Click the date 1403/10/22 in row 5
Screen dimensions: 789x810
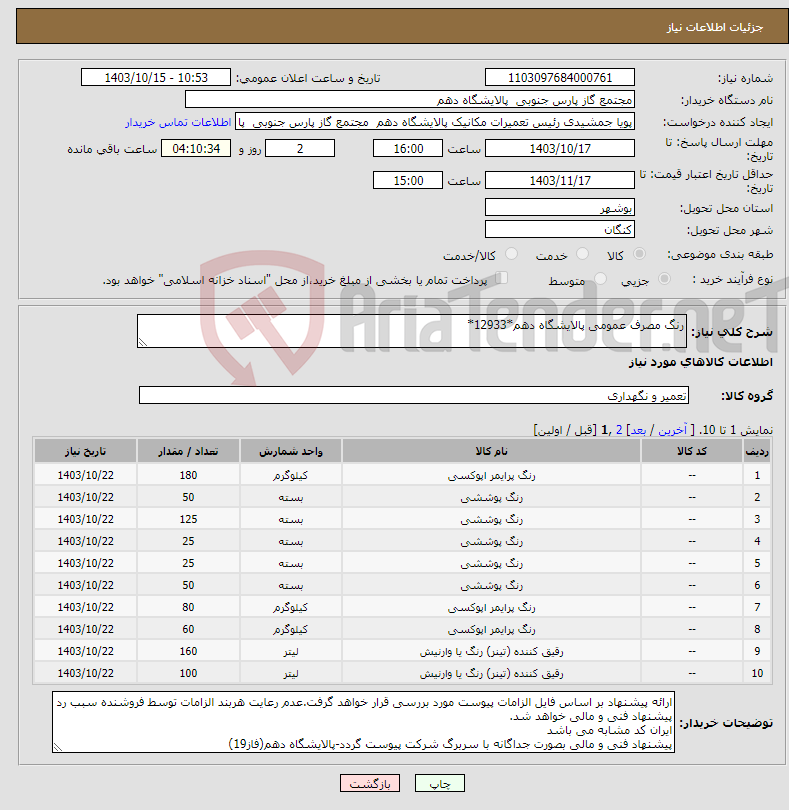[x=85, y=563]
